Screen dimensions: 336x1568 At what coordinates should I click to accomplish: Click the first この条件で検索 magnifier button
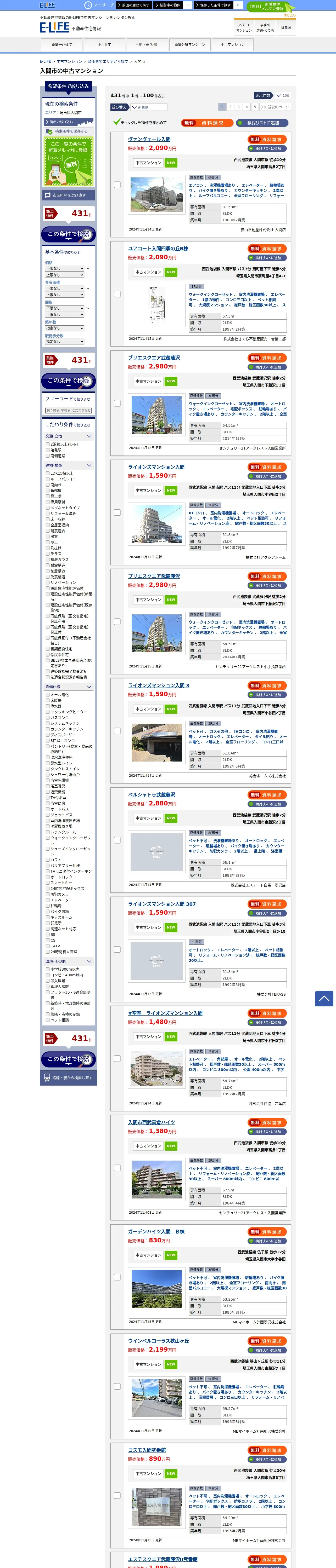68,234
